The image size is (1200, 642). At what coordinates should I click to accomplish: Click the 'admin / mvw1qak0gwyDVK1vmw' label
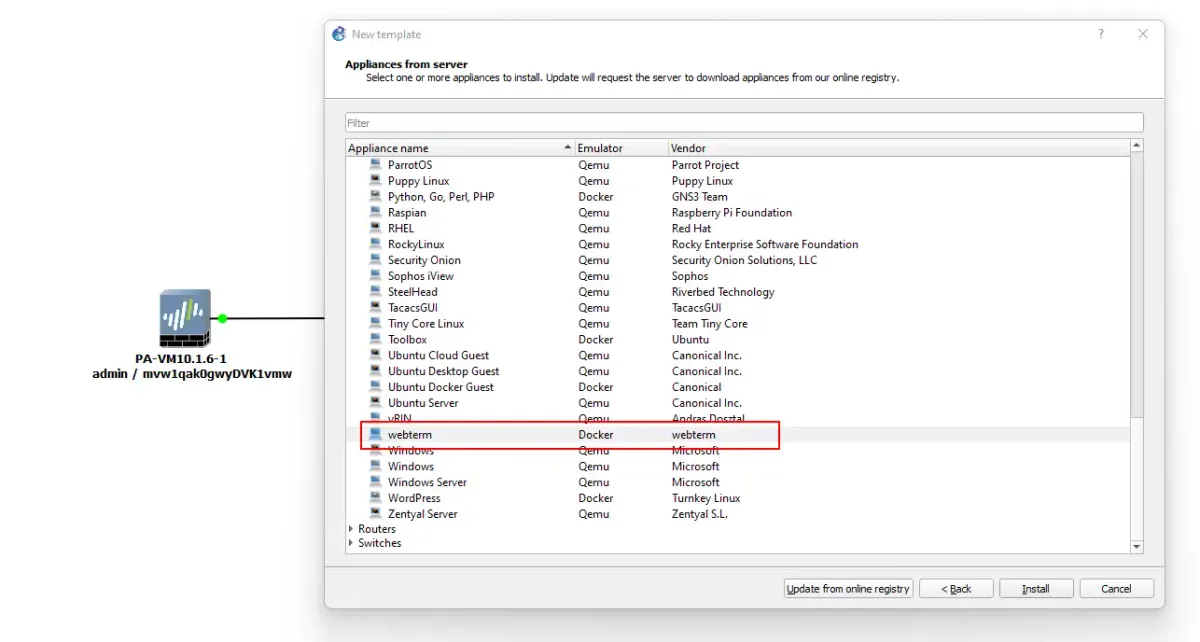click(x=192, y=374)
